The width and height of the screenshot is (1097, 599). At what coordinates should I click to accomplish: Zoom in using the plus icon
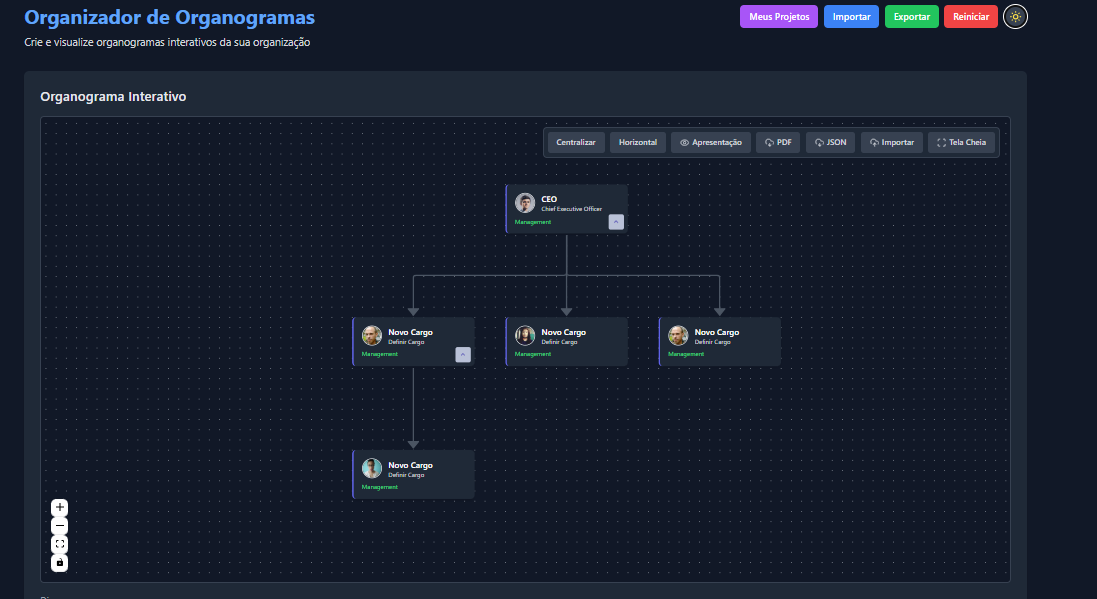(59, 507)
